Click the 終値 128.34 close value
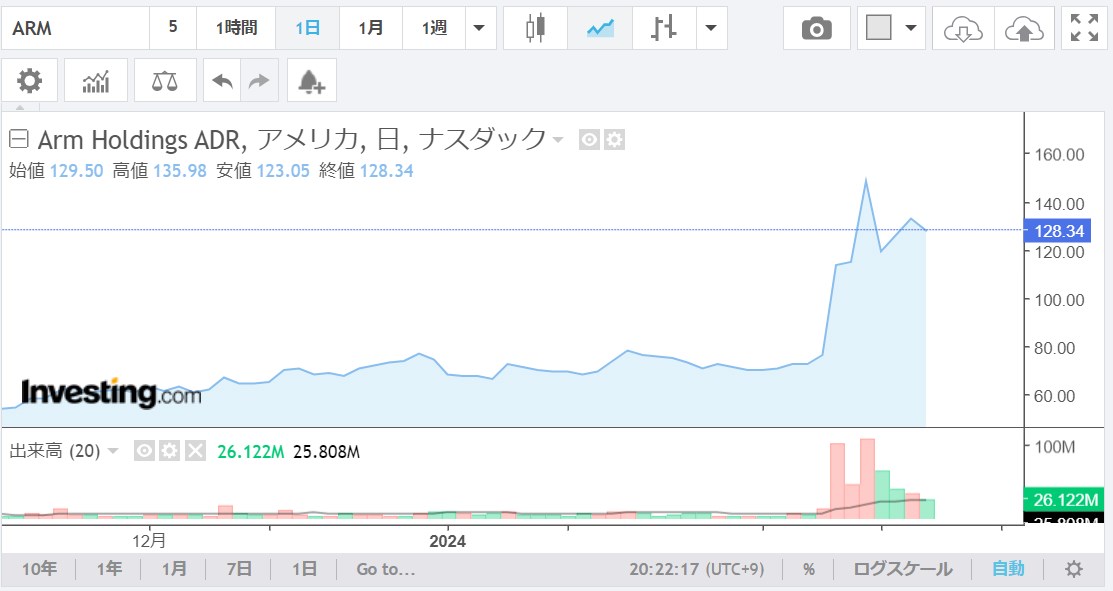Viewport: 1113px width, 591px height. (366, 171)
